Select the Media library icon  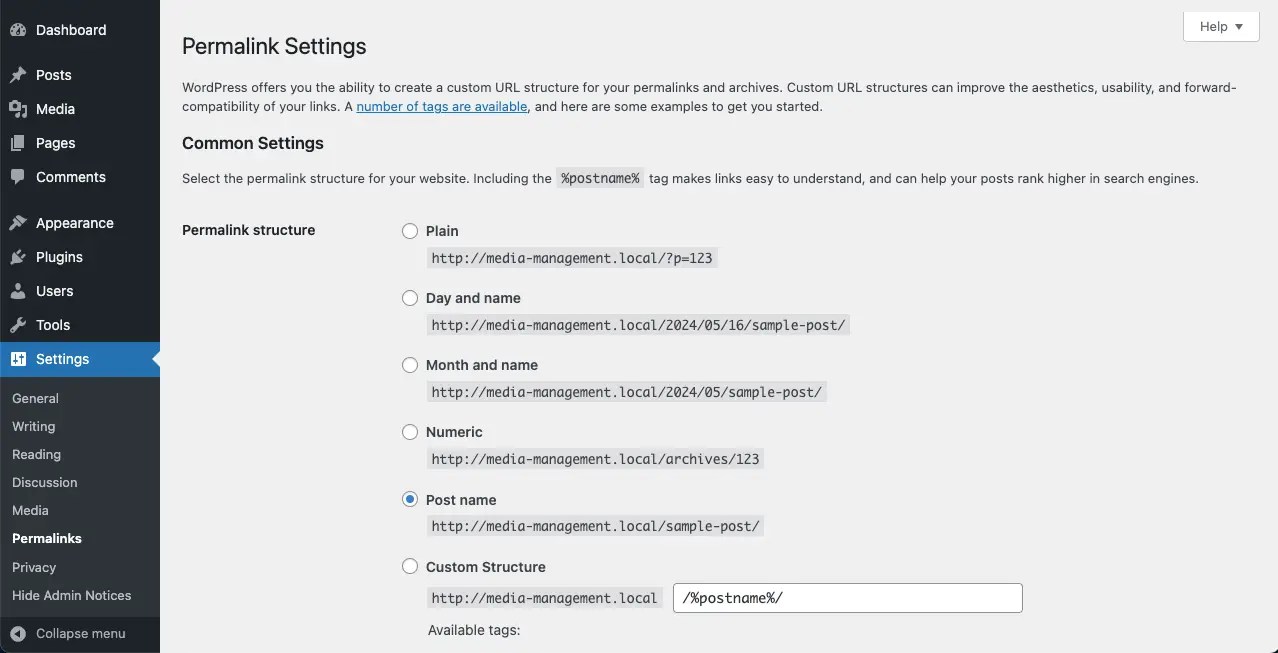pyautogui.click(x=19, y=109)
